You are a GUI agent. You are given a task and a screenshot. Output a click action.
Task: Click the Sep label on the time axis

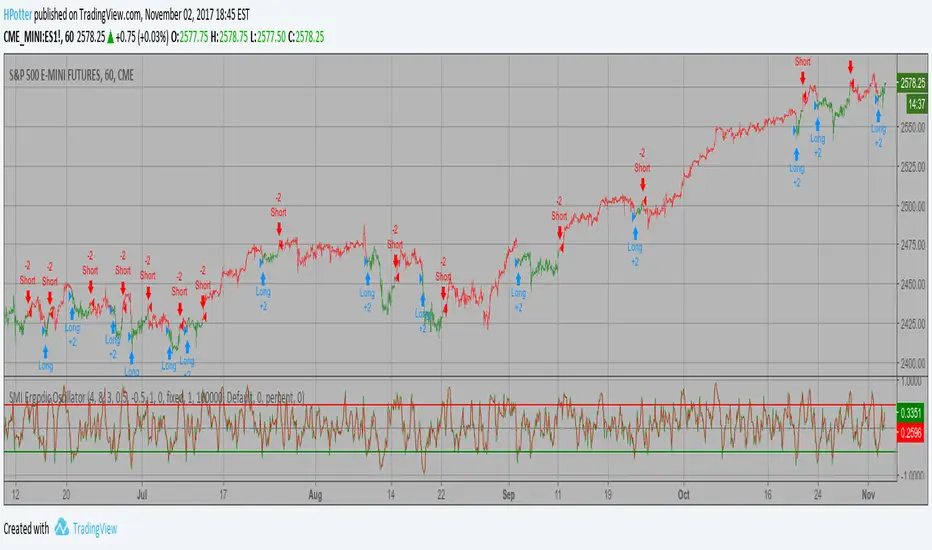click(x=508, y=495)
